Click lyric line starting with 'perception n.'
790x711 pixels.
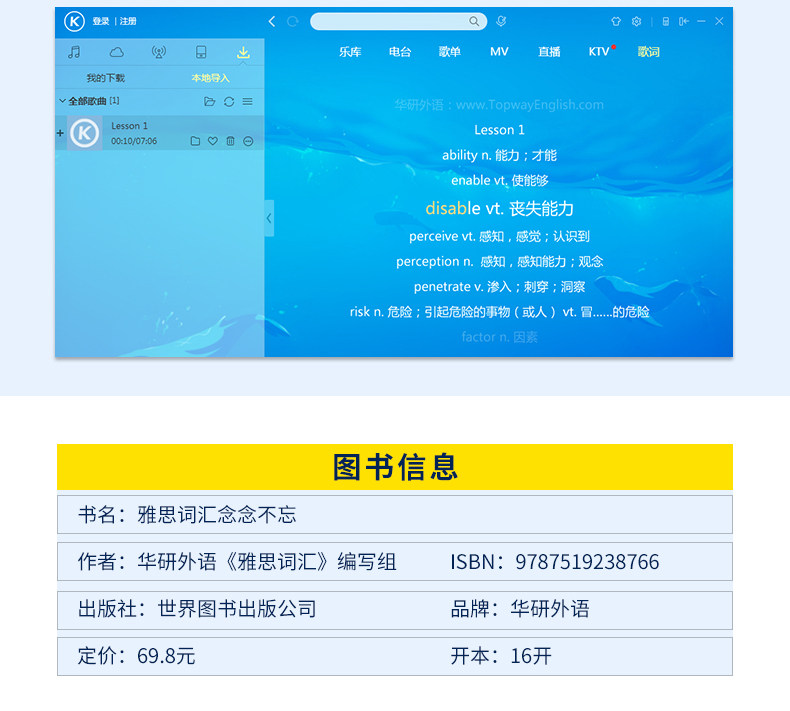tap(499, 262)
